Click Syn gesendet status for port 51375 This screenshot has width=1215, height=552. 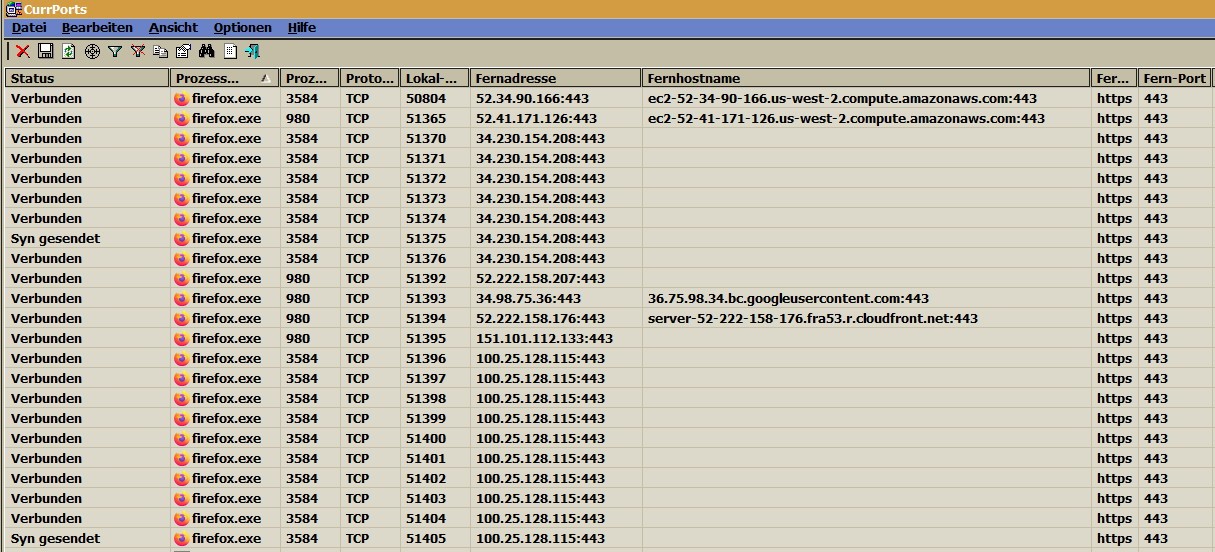(55, 238)
